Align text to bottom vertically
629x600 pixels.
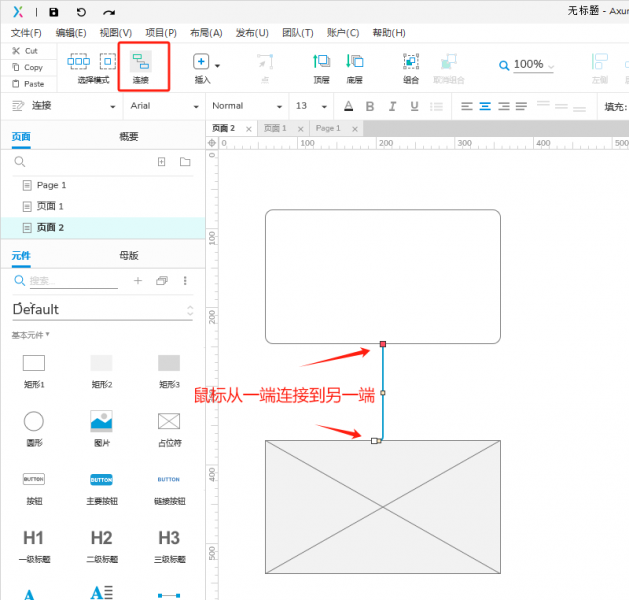579,107
